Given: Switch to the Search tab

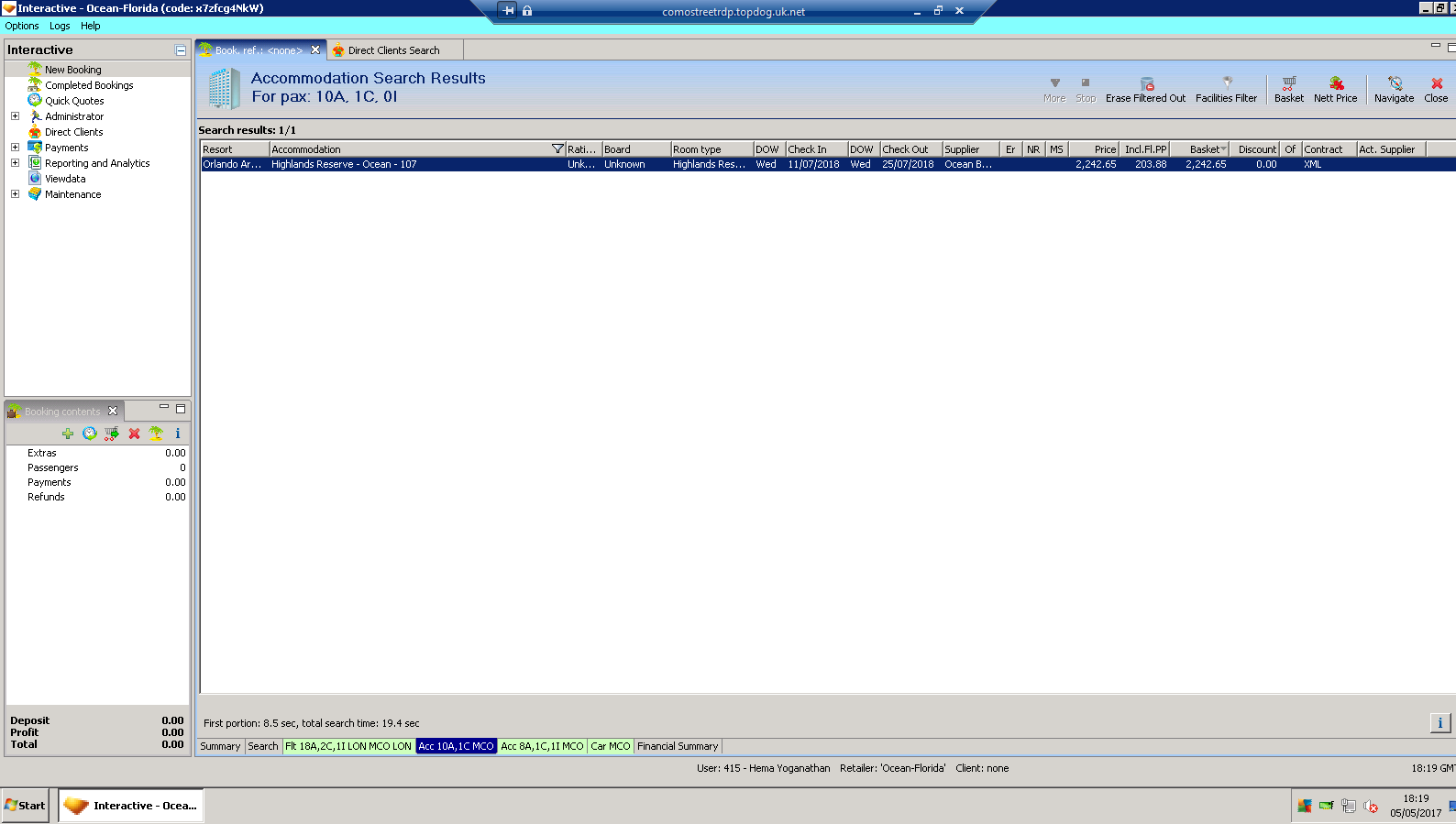Looking at the screenshot, I should click(x=263, y=746).
